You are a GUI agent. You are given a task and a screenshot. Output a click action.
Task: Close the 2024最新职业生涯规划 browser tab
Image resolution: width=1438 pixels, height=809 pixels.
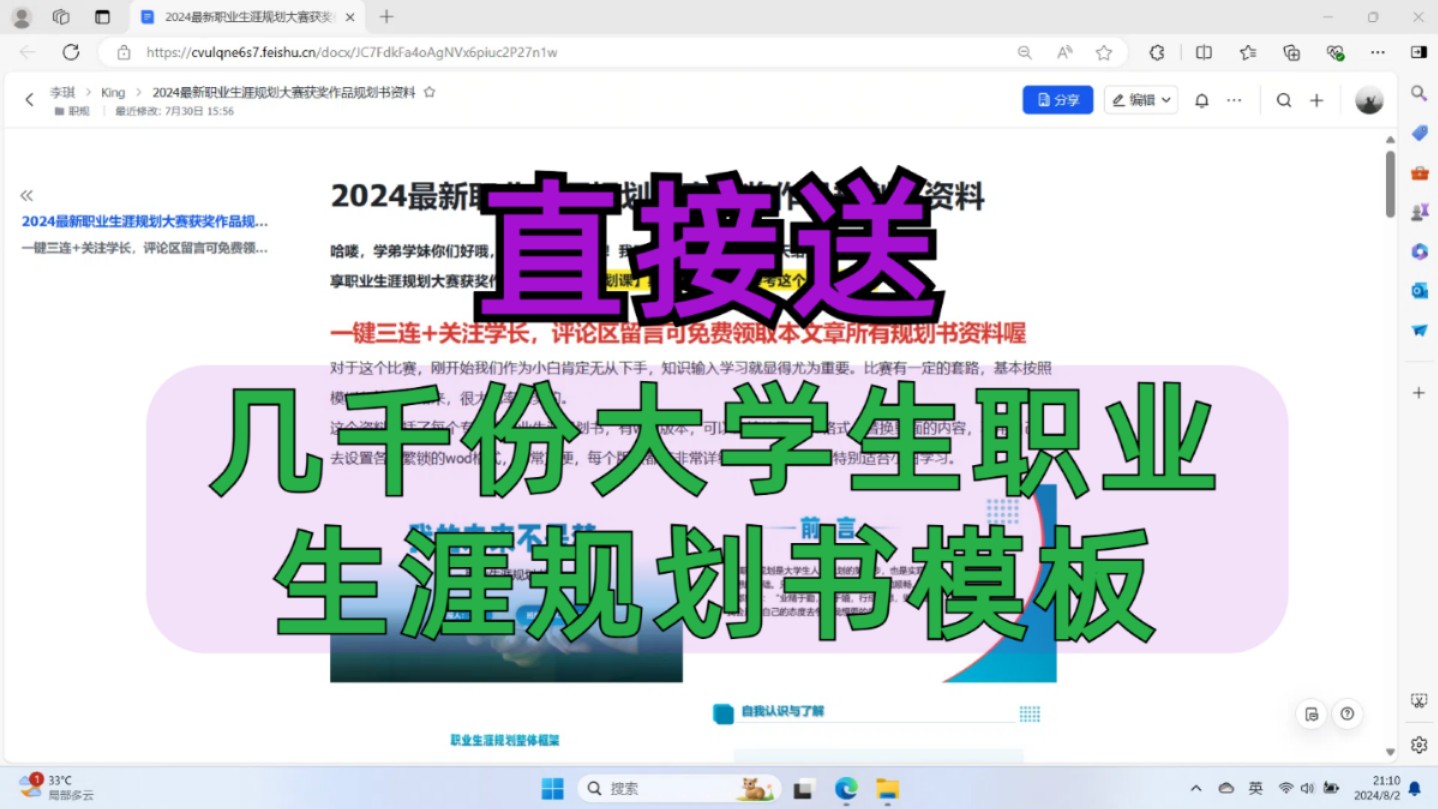(349, 17)
